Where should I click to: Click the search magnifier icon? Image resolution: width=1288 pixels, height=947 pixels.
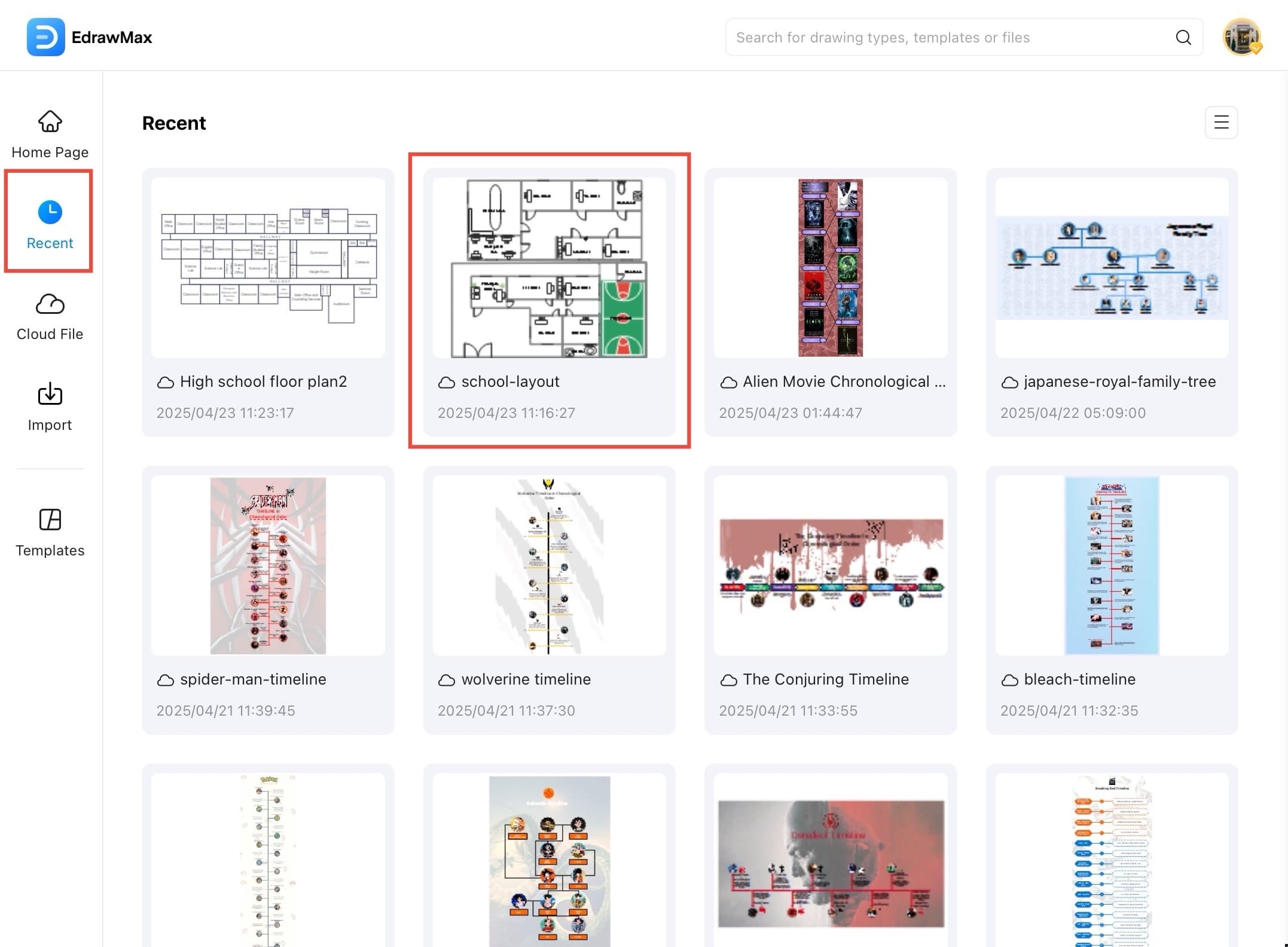(x=1183, y=37)
